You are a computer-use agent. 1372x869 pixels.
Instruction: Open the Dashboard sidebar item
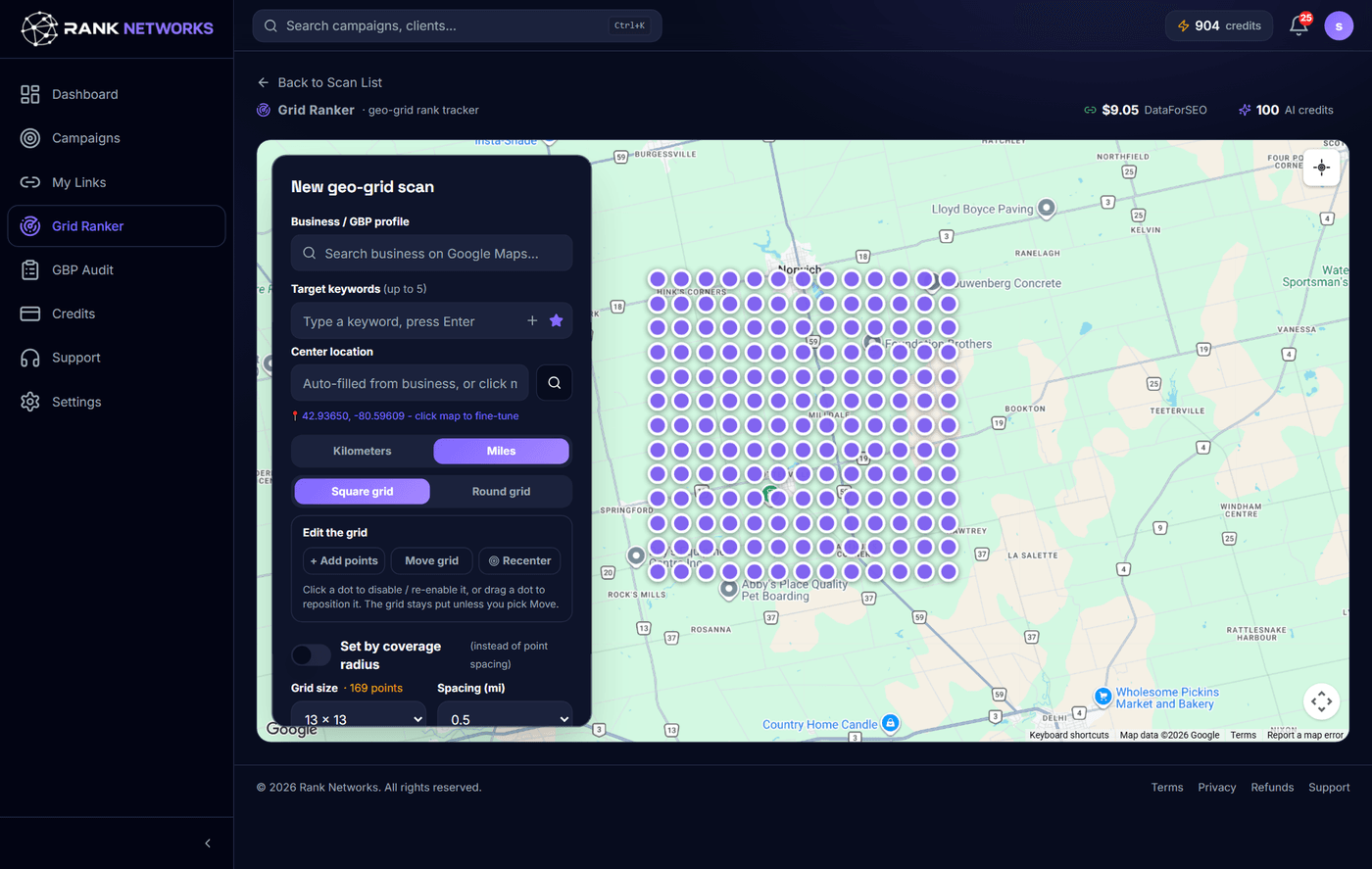tap(117, 94)
